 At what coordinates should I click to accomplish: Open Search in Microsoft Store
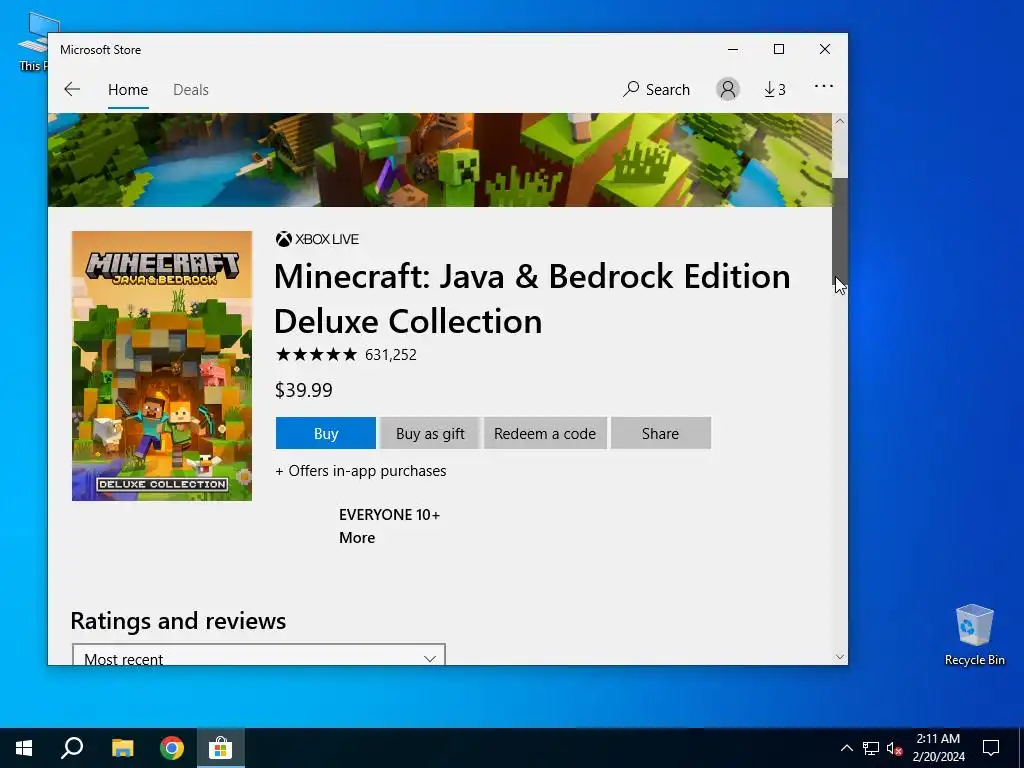click(x=656, y=89)
